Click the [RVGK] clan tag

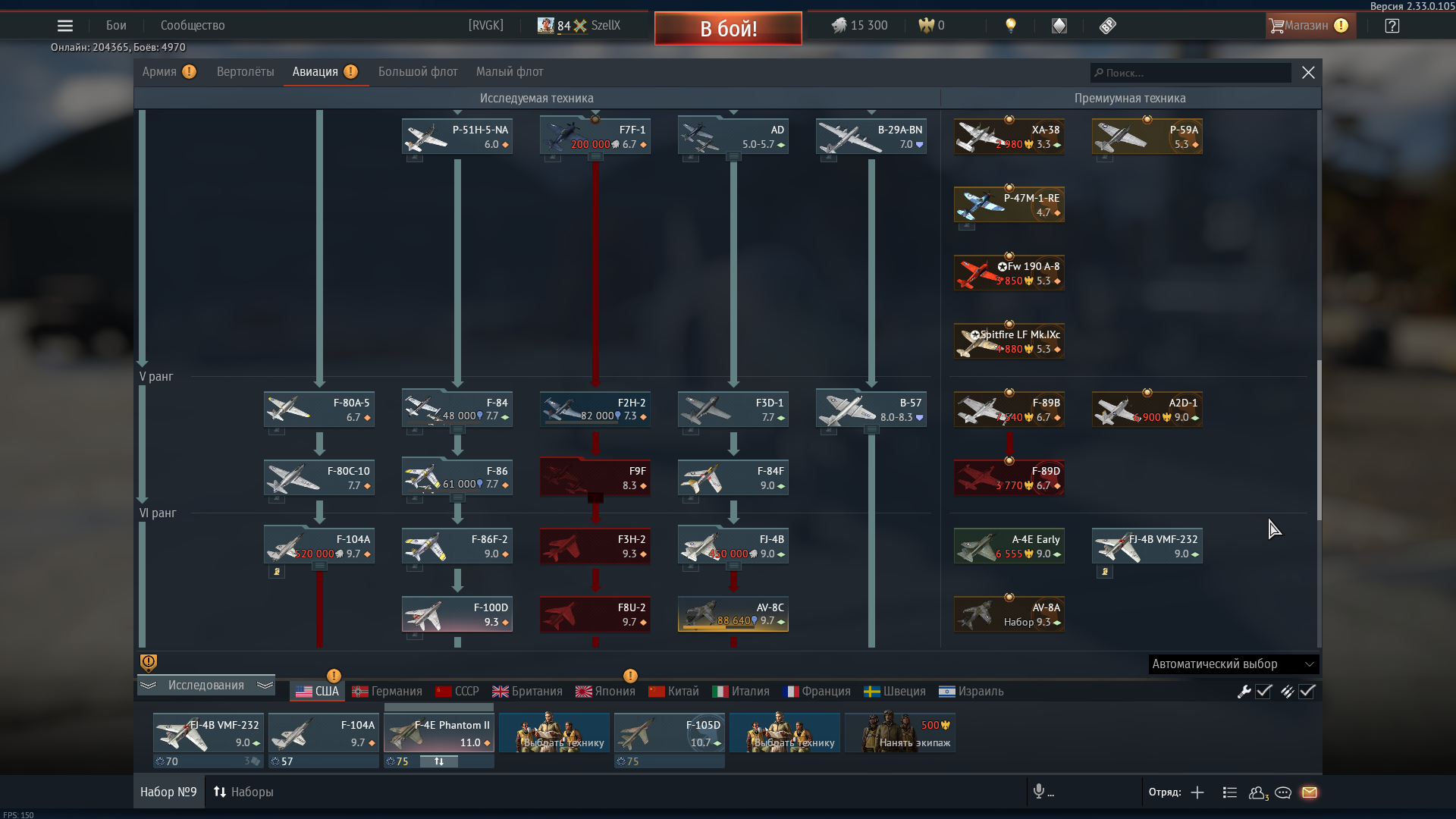486,26
